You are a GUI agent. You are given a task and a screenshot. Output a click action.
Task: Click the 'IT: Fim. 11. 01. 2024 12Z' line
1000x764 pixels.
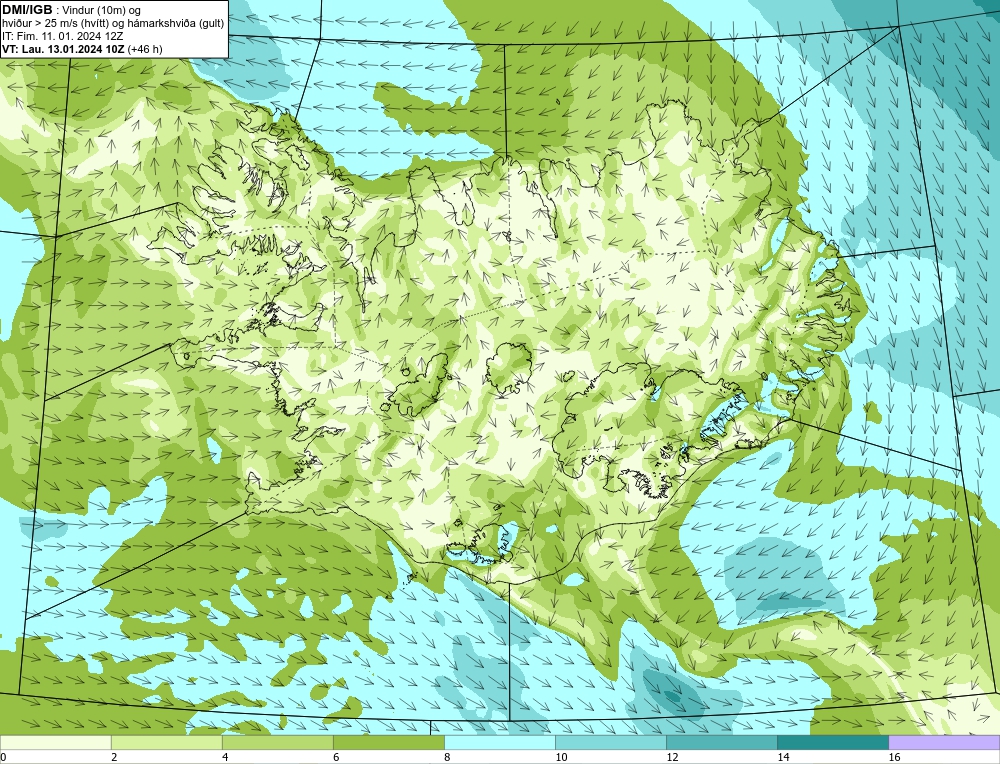(62, 36)
